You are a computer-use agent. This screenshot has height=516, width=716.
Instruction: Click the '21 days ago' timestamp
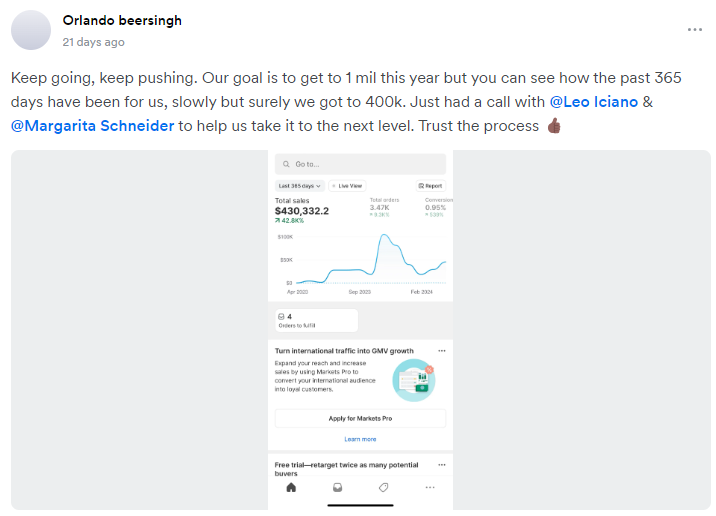pos(93,42)
